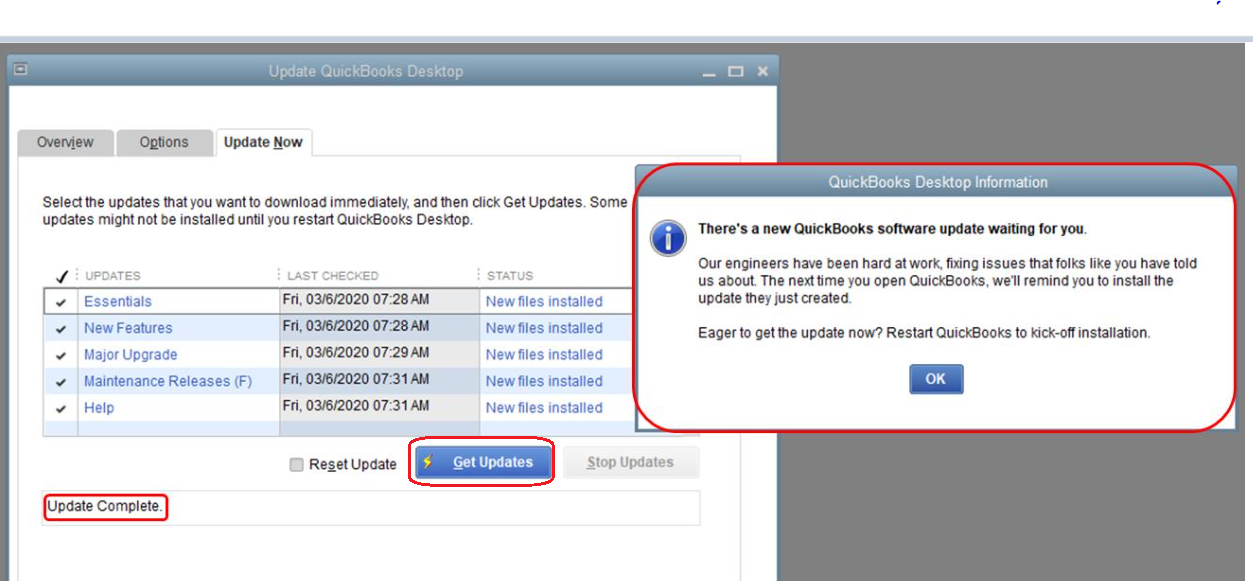The image size is (1253, 581).
Task: Click the Update Complete status text
Action: click(104, 507)
